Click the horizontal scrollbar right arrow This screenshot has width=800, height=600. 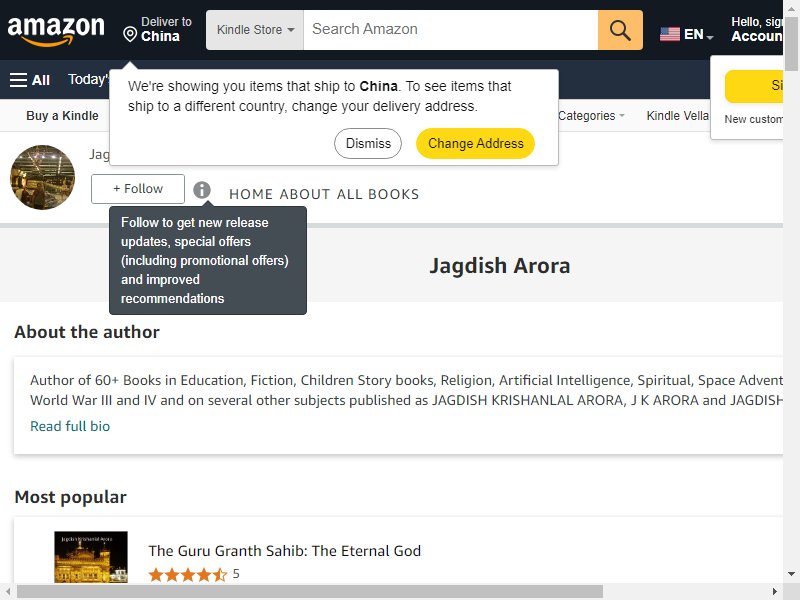click(774, 592)
